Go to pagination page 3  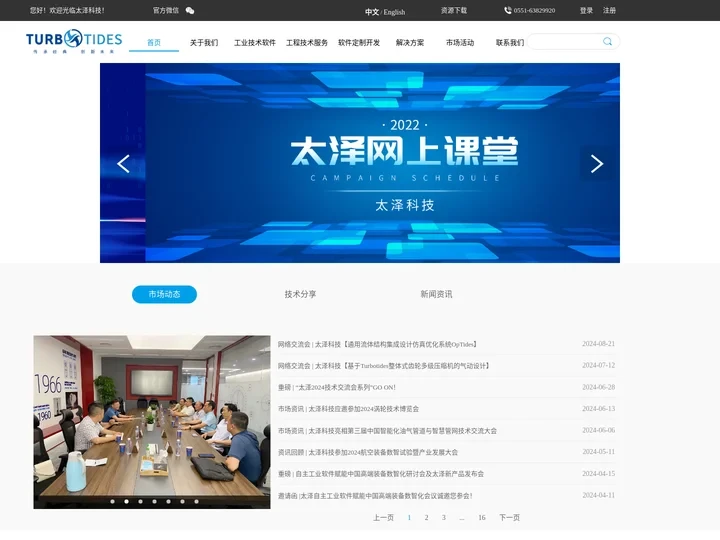444,518
